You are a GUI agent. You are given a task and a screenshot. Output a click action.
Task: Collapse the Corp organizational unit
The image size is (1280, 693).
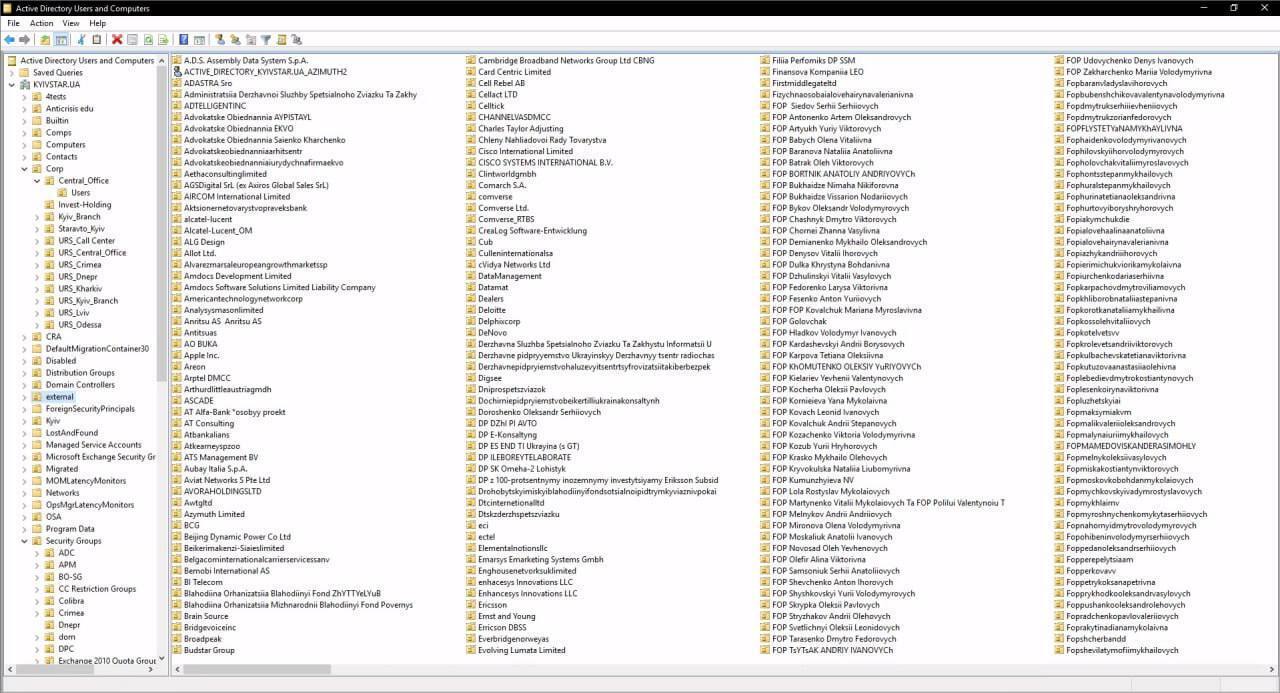(24, 169)
